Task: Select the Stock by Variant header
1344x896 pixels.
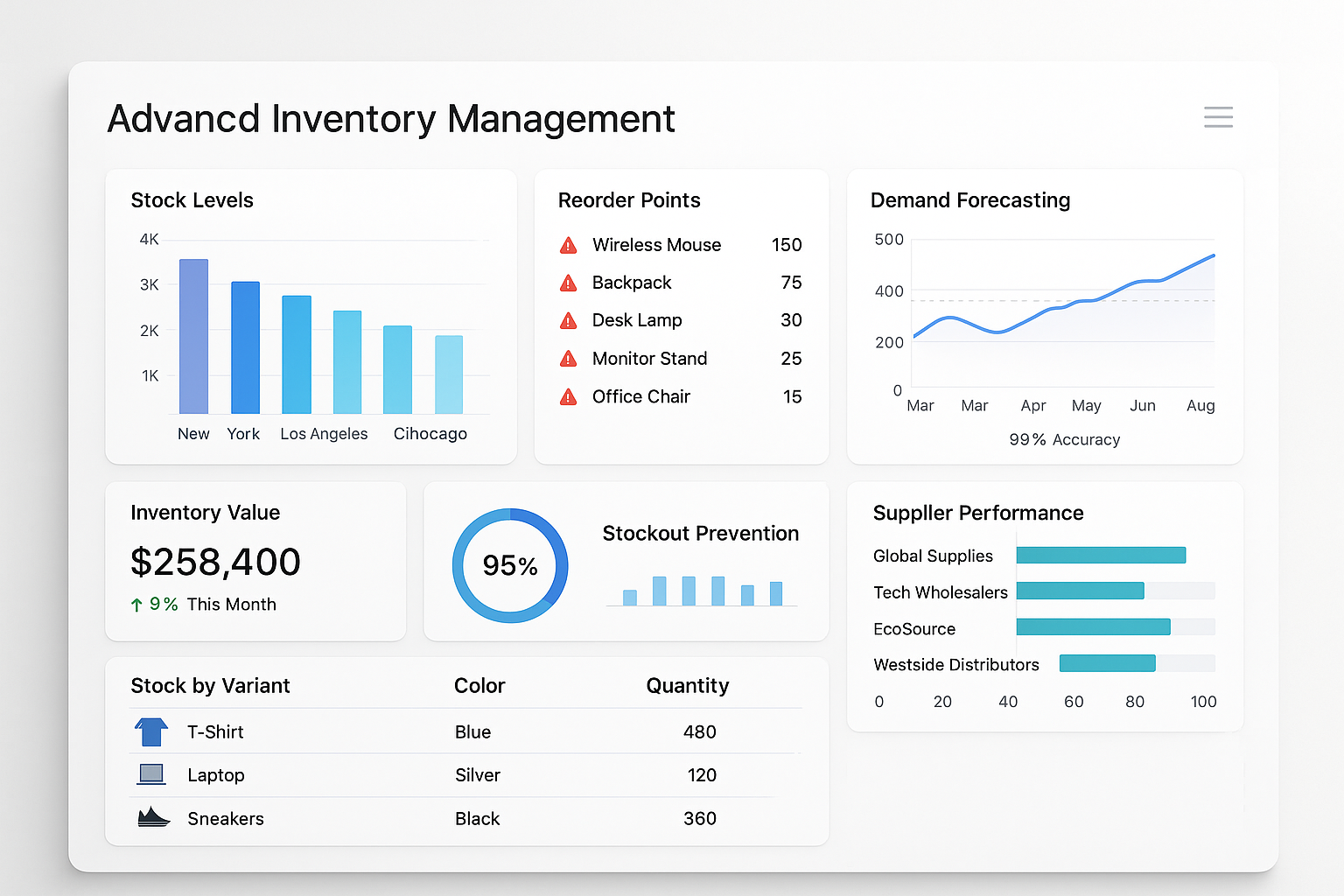Action: tap(210, 686)
